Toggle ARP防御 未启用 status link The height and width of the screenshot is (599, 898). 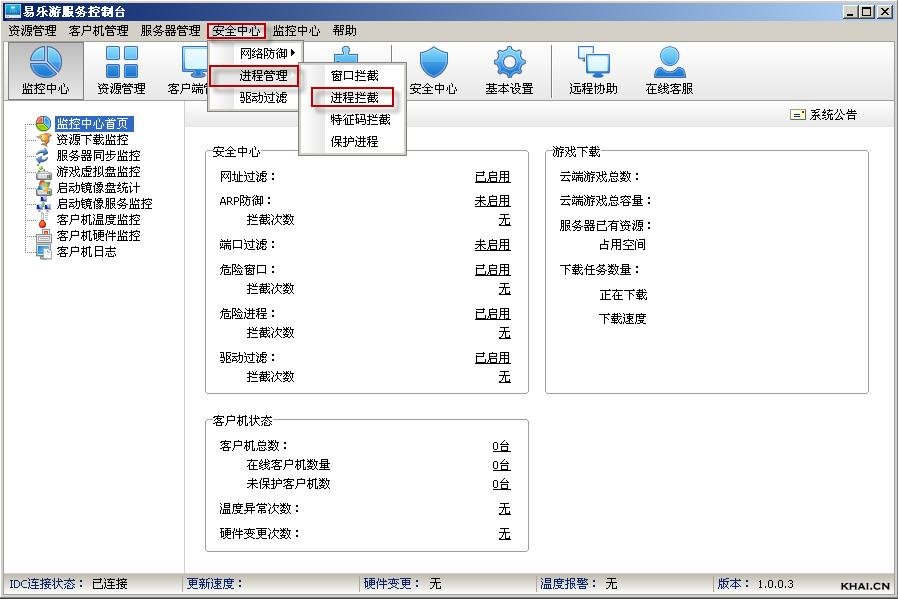click(x=492, y=201)
